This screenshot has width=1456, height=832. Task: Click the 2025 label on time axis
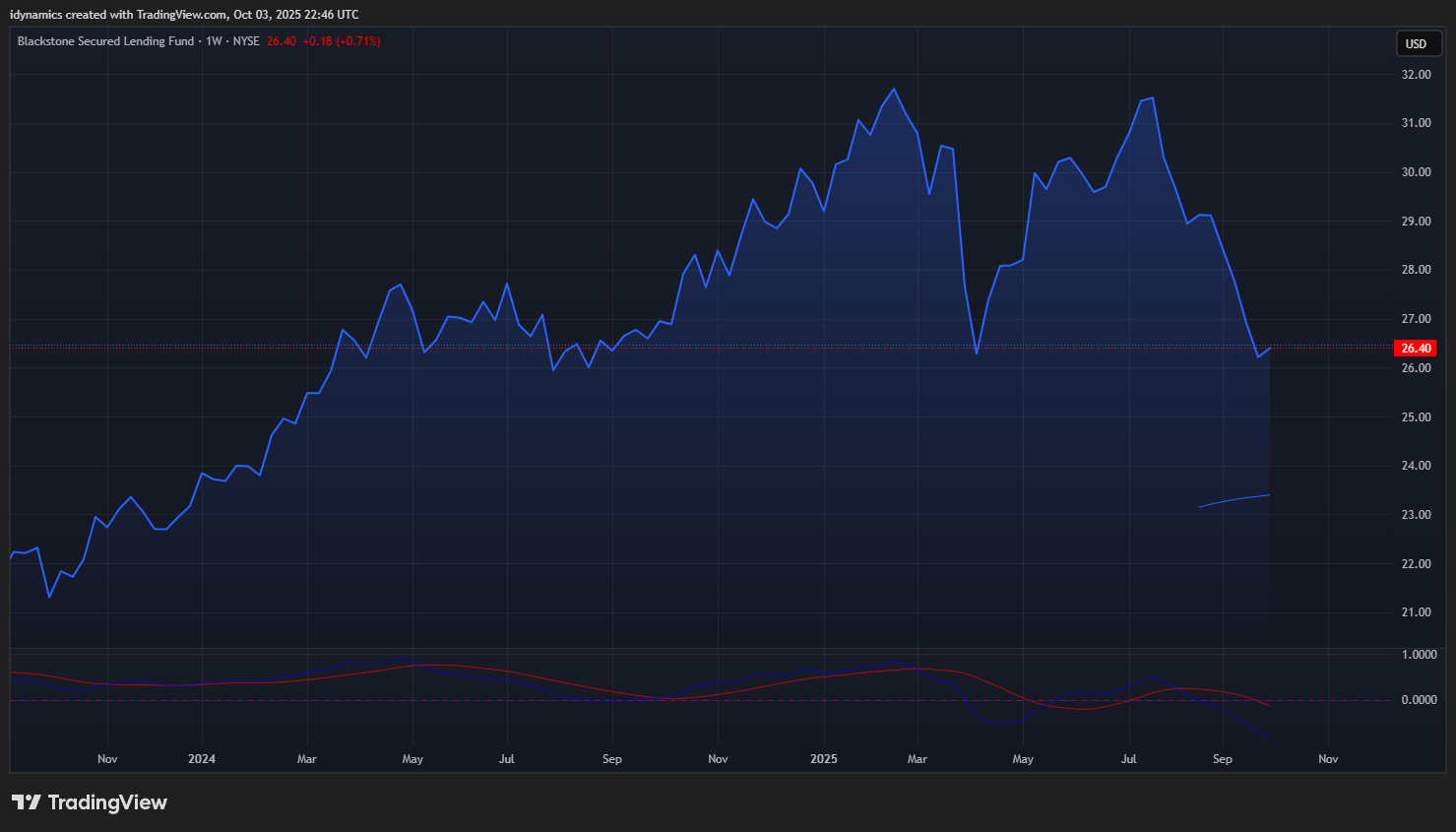tap(824, 759)
